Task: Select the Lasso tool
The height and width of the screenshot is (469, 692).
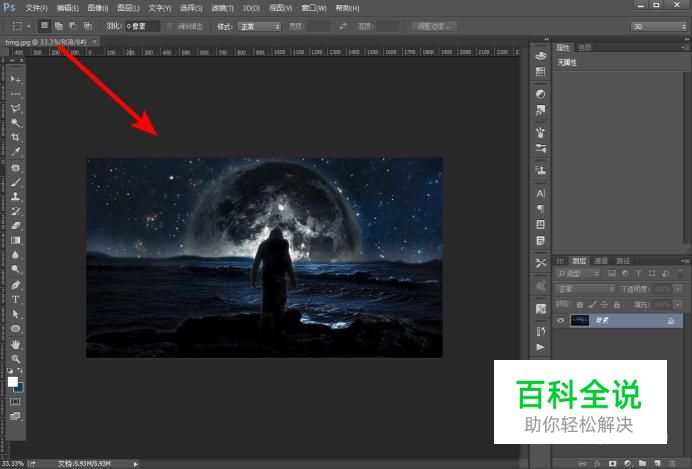Action: click(x=15, y=108)
